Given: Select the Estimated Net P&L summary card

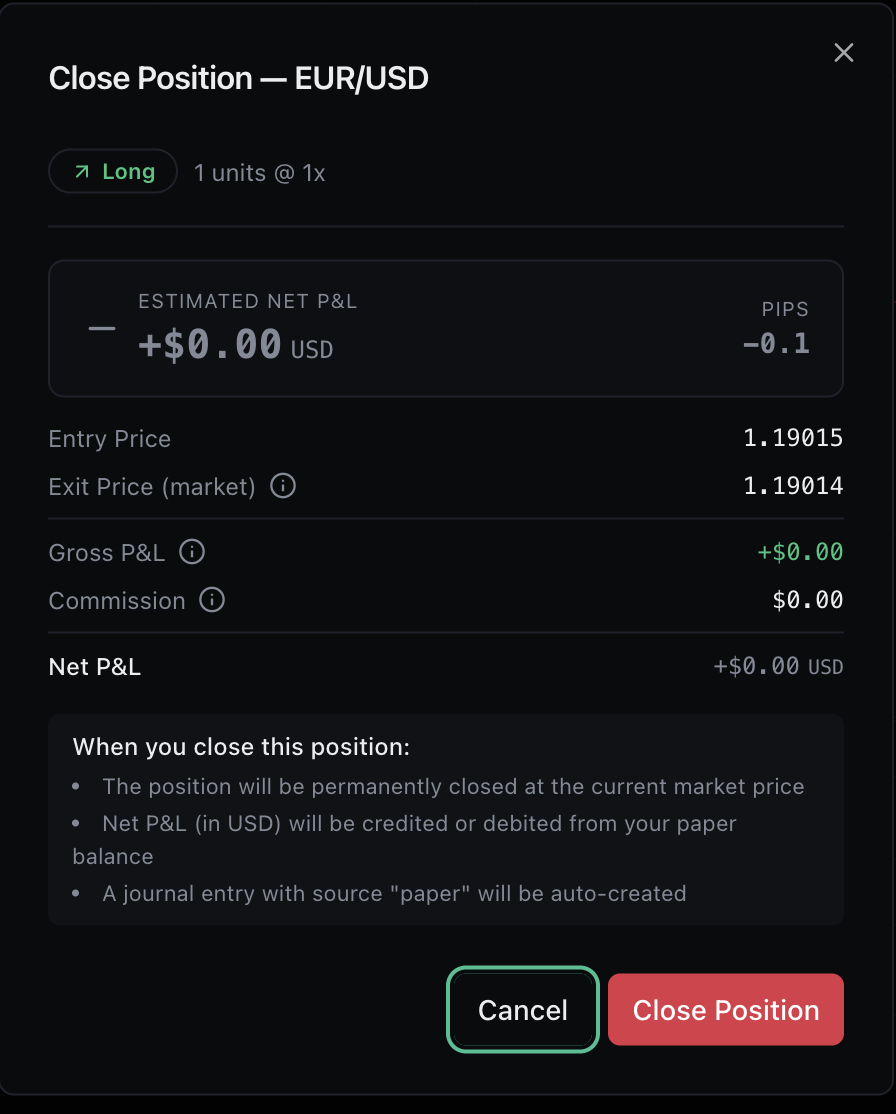Looking at the screenshot, I should (446, 328).
